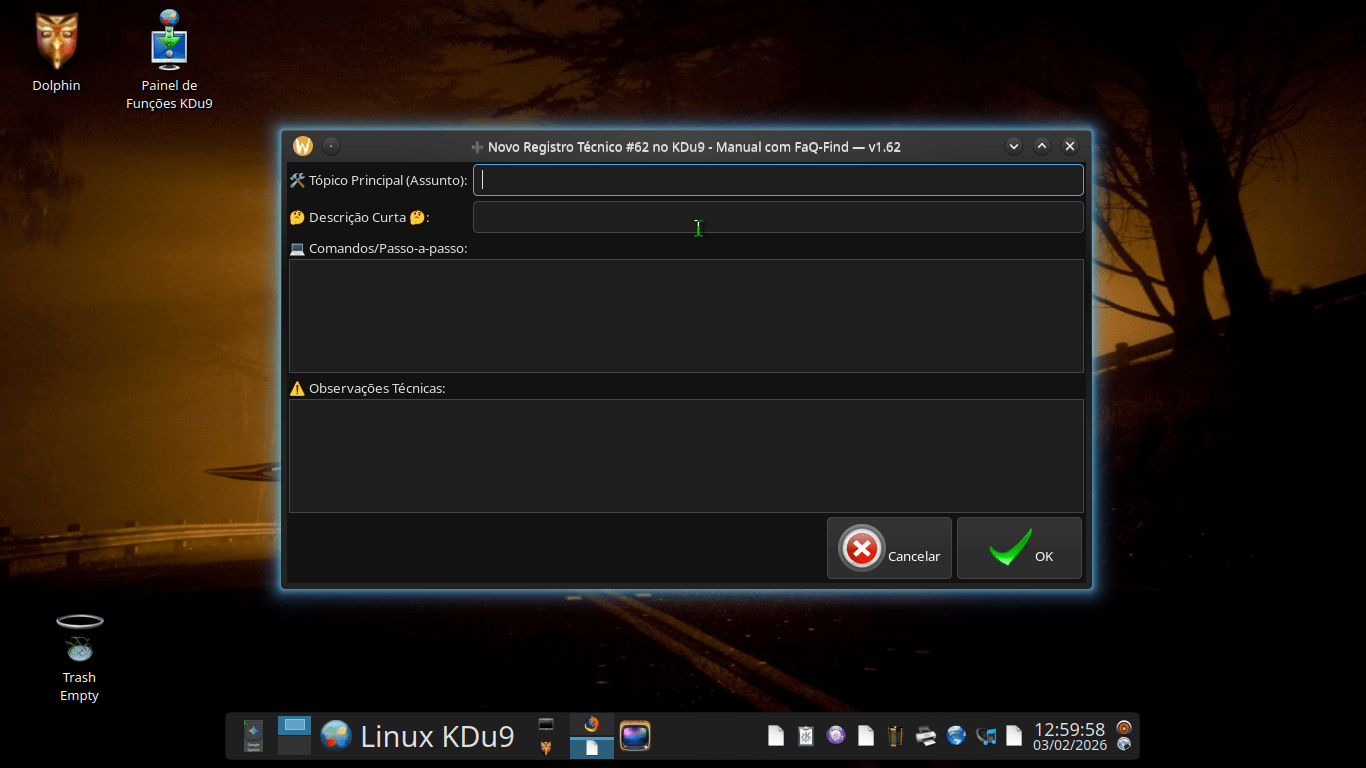Toggle the keep-on-all-desktops pin button in titlebar

[331, 146]
